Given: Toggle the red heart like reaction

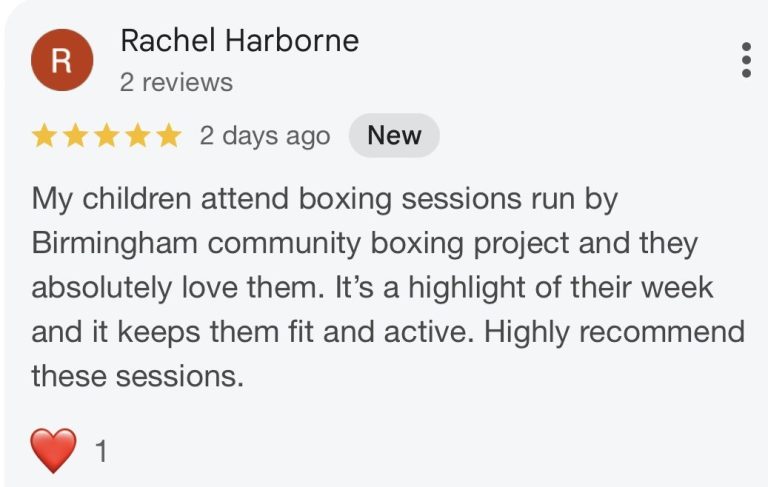Looking at the screenshot, I should (53, 451).
